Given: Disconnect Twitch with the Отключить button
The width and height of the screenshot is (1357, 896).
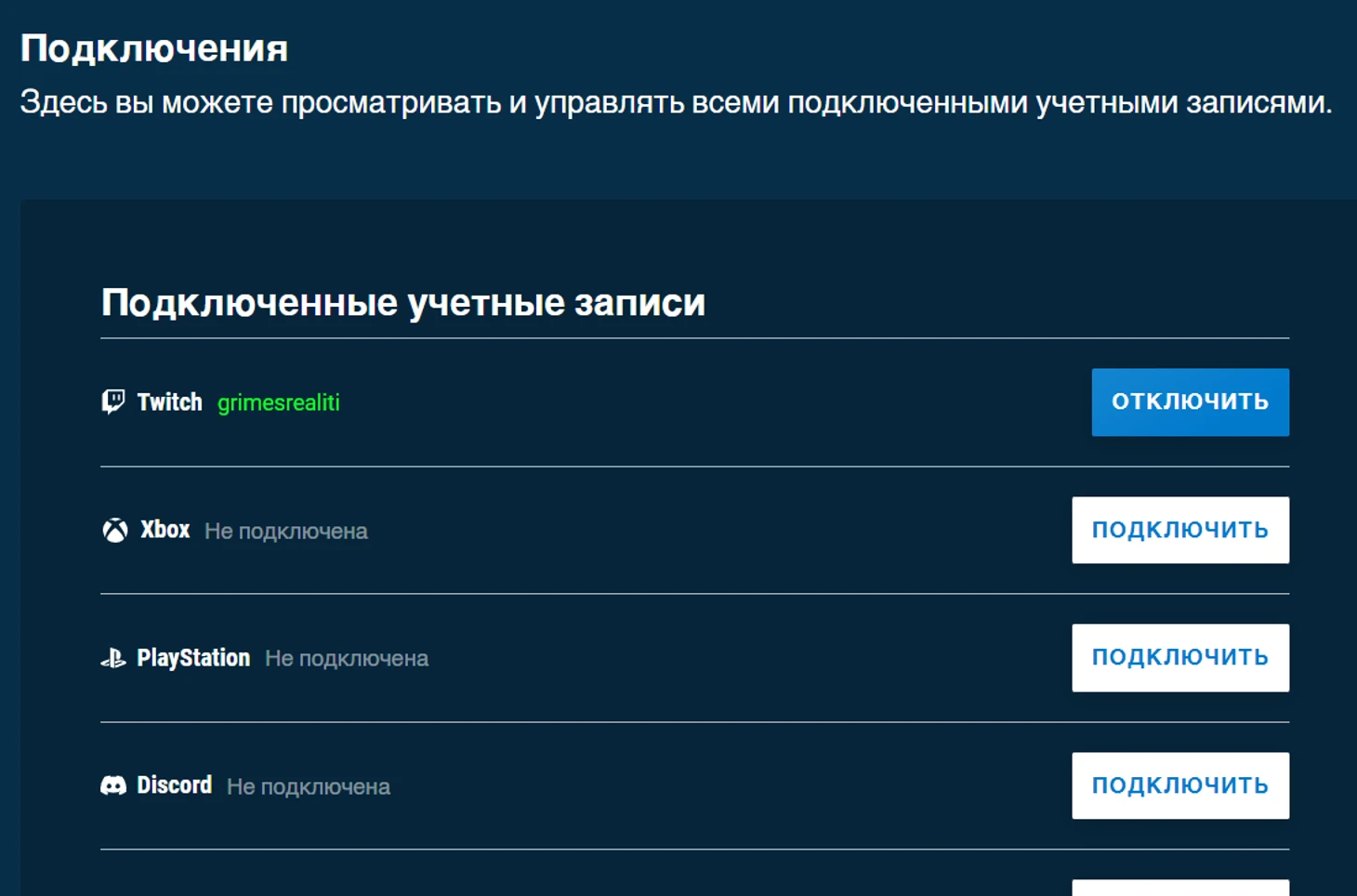Looking at the screenshot, I should [x=1190, y=402].
